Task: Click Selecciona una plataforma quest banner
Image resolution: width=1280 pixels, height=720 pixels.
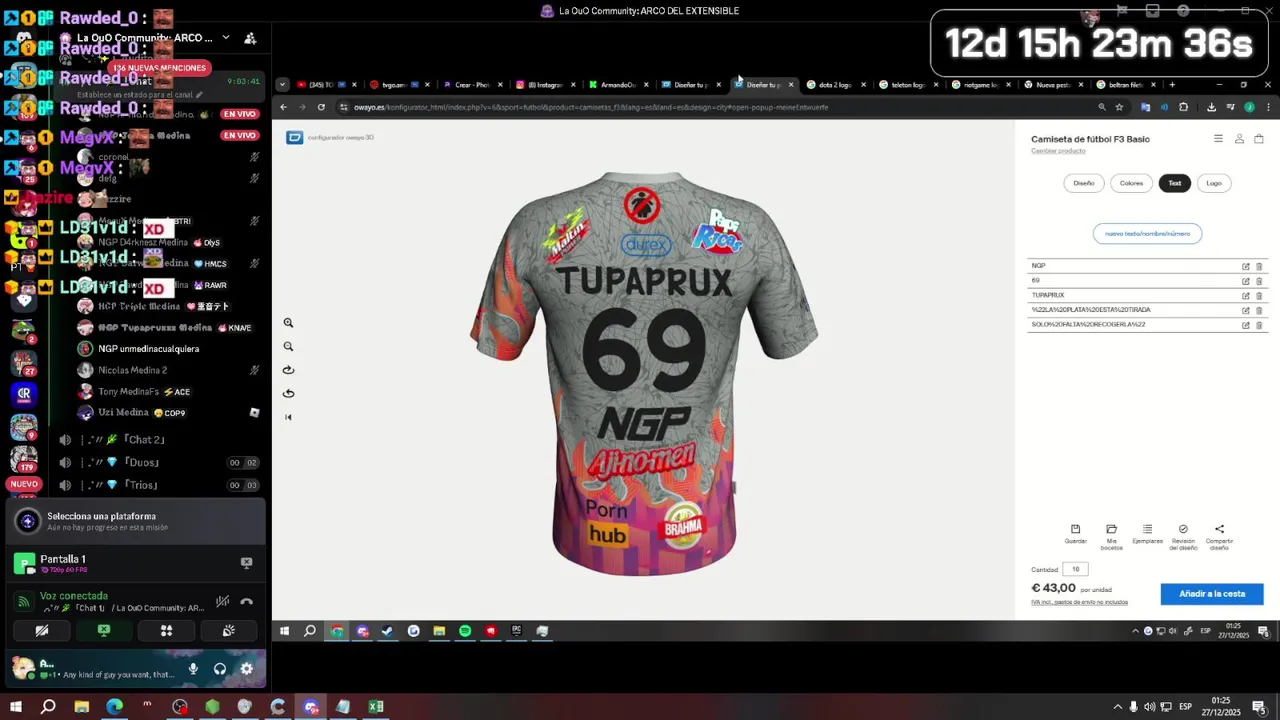Action: click(x=136, y=521)
